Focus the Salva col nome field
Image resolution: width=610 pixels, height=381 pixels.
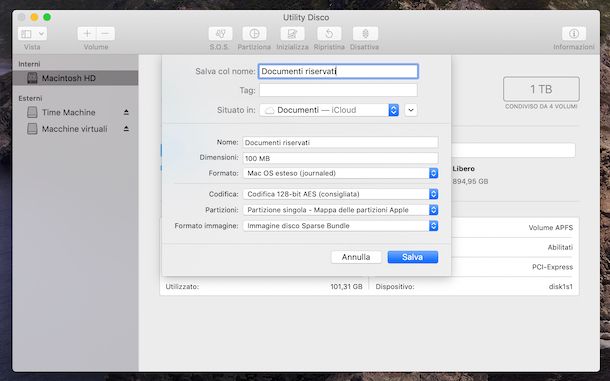pos(338,71)
